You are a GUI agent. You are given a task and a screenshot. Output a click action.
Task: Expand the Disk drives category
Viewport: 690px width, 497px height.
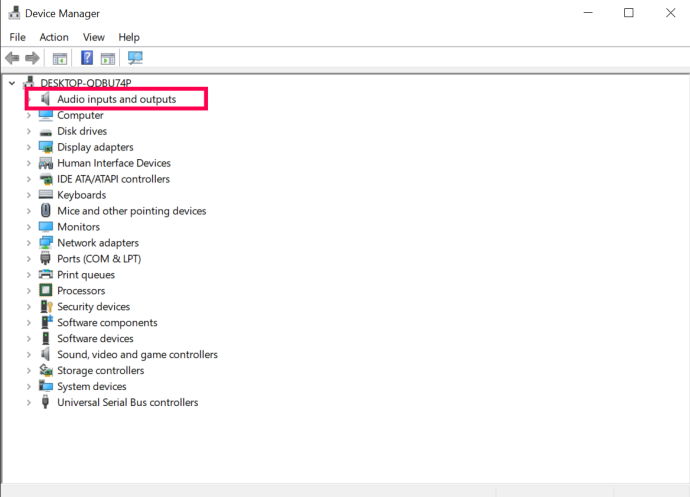point(29,131)
